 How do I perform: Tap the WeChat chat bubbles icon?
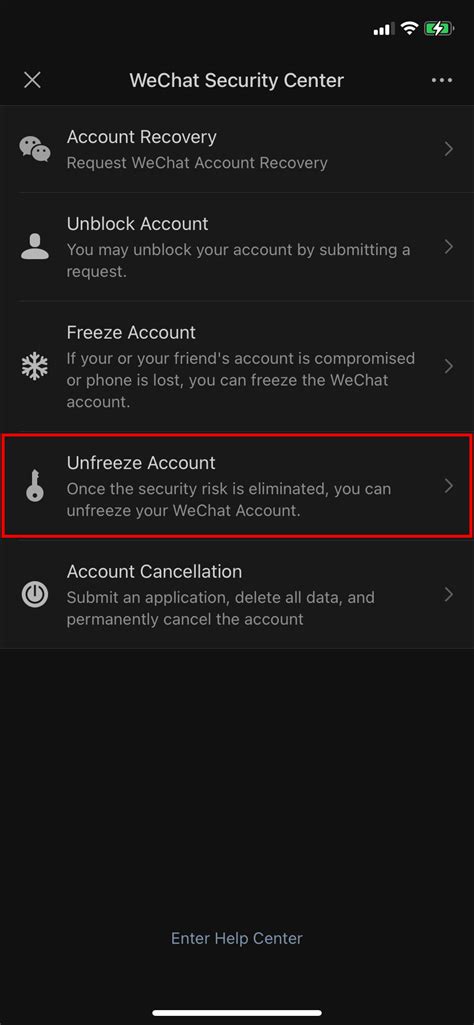click(x=35, y=149)
